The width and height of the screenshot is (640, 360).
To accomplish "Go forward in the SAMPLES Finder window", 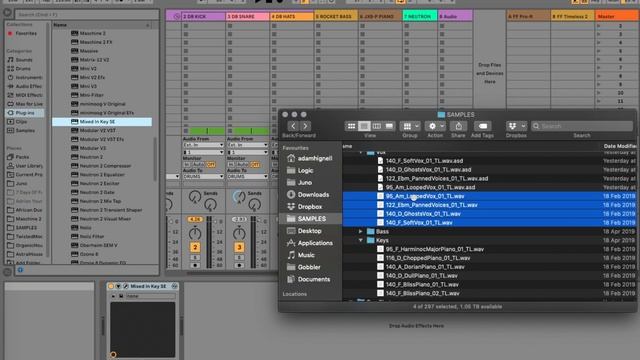I will (305, 126).
